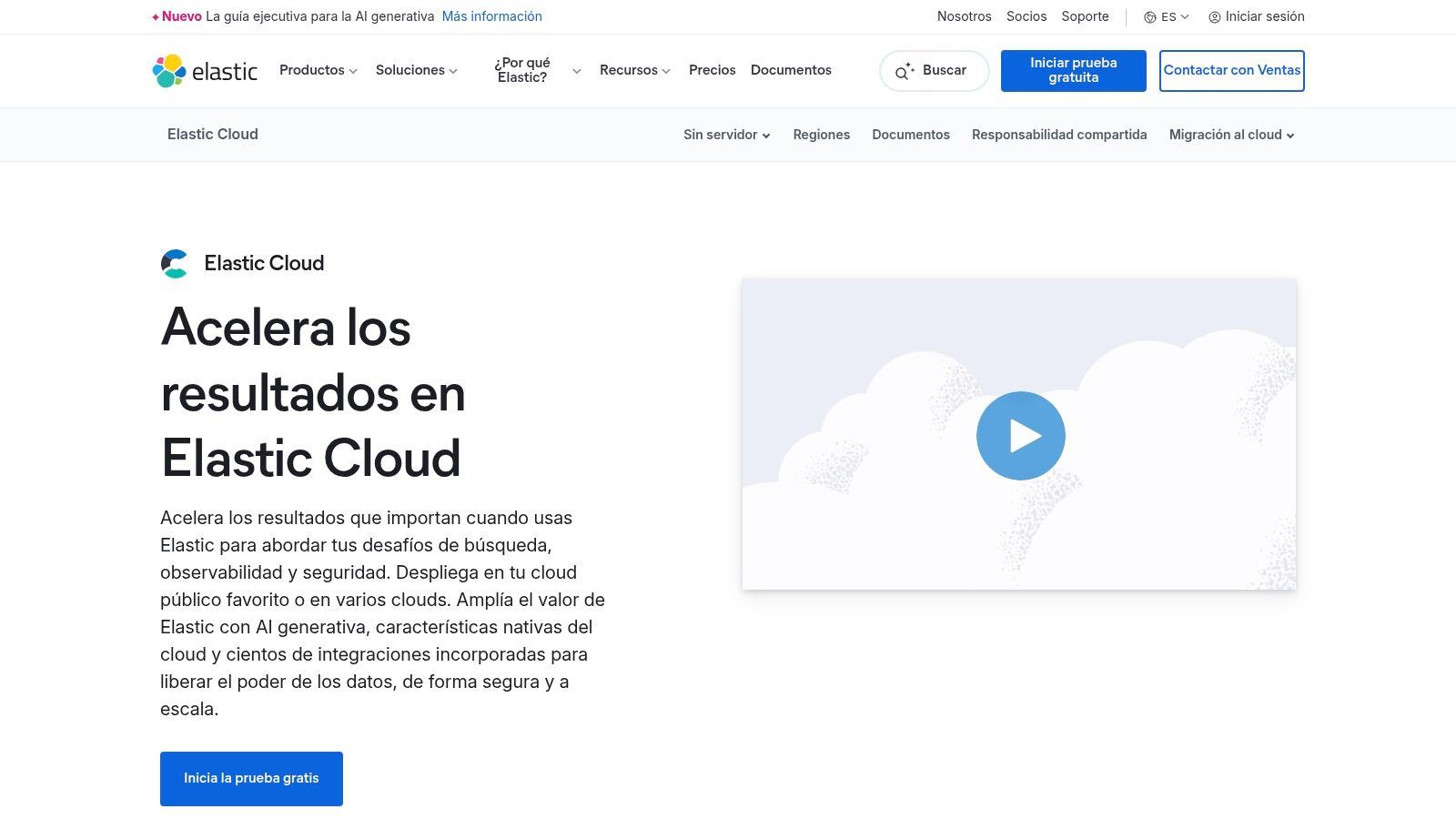Click the Elastic Cloud subnav title

(x=213, y=135)
